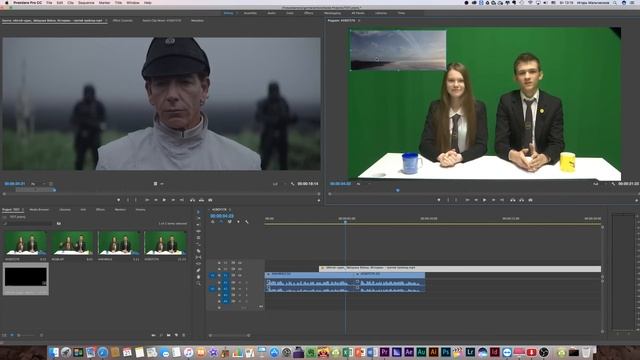The height and width of the screenshot is (360, 640).
Task: Open Program panel menu
Action: coord(359,20)
